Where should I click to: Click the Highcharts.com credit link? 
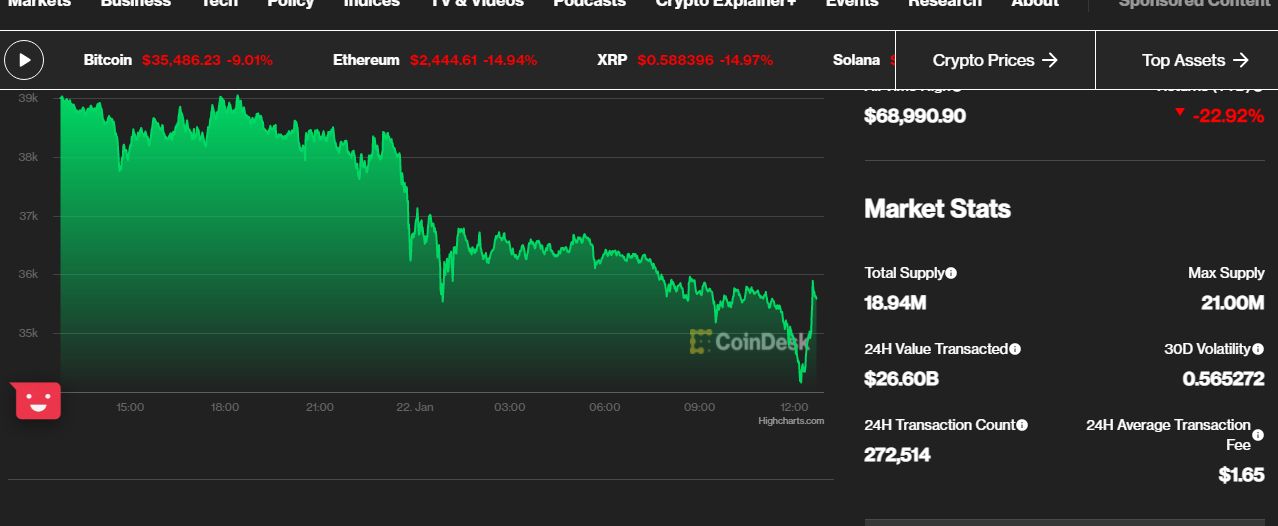(x=791, y=421)
